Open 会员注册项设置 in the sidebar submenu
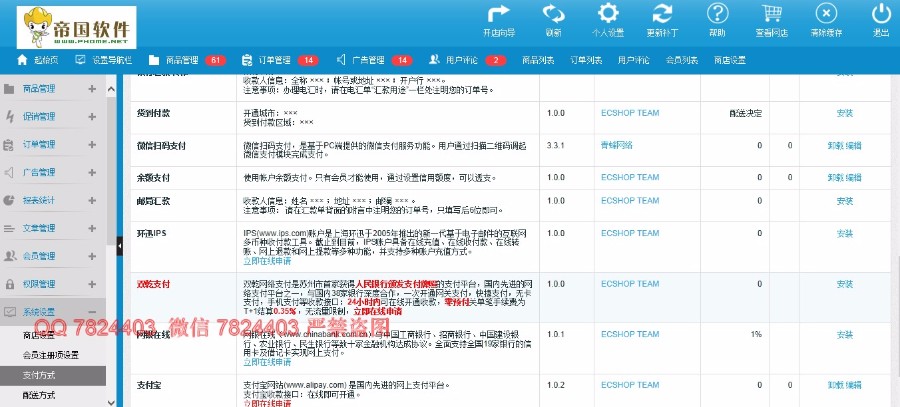Image resolution: width=900 pixels, height=407 pixels. pos(51,355)
